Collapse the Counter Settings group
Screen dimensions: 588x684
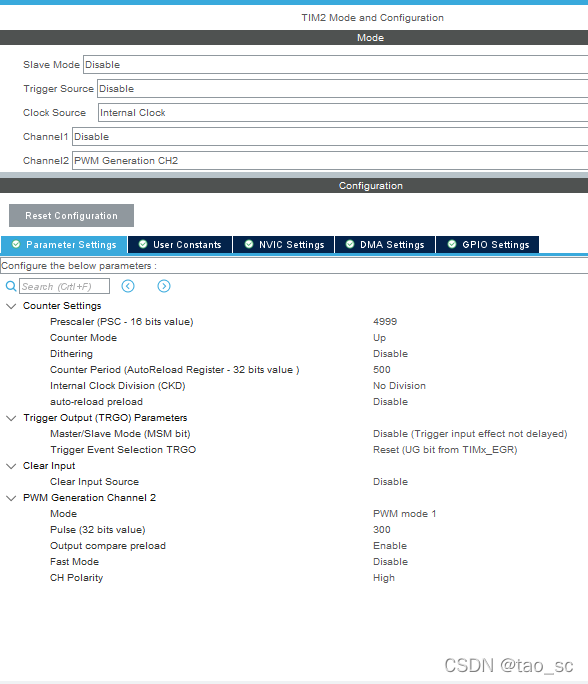(x=11, y=306)
